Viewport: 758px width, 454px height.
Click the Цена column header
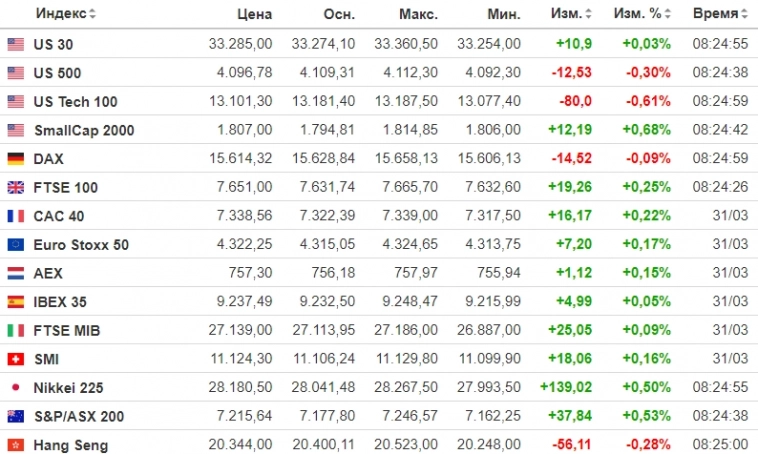point(254,14)
